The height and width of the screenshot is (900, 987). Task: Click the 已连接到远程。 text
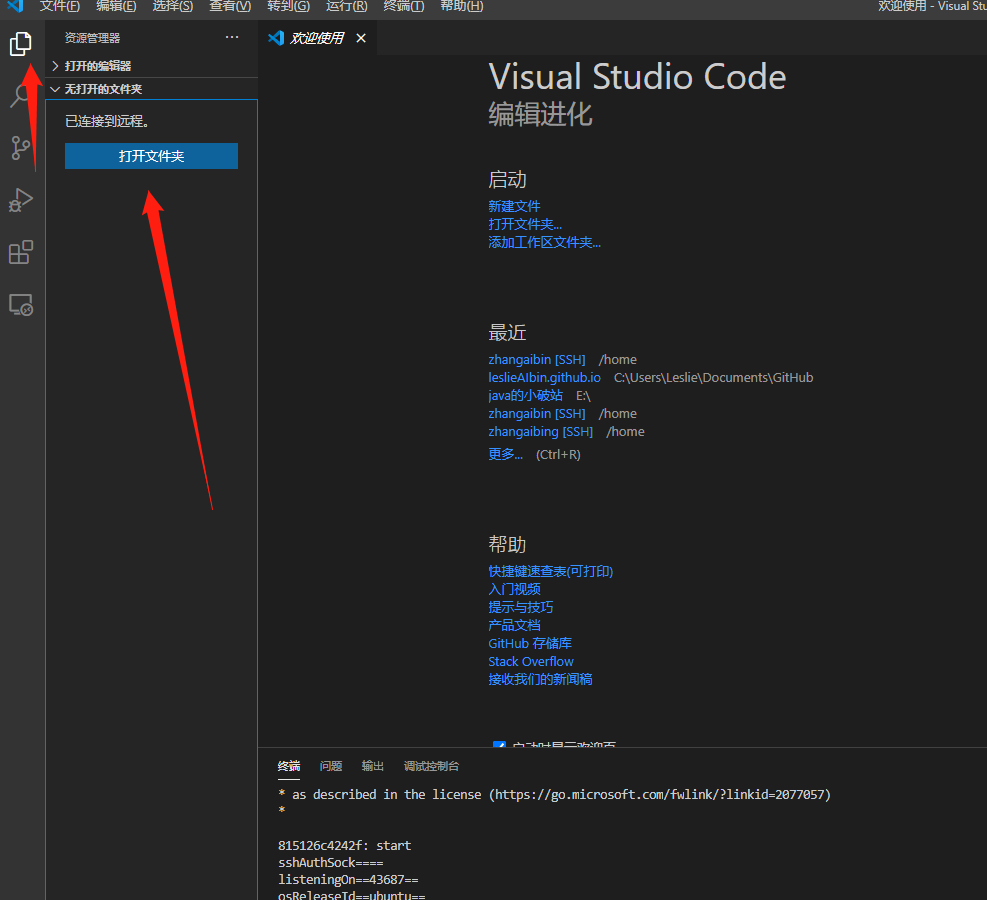click(x=107, y=121)
